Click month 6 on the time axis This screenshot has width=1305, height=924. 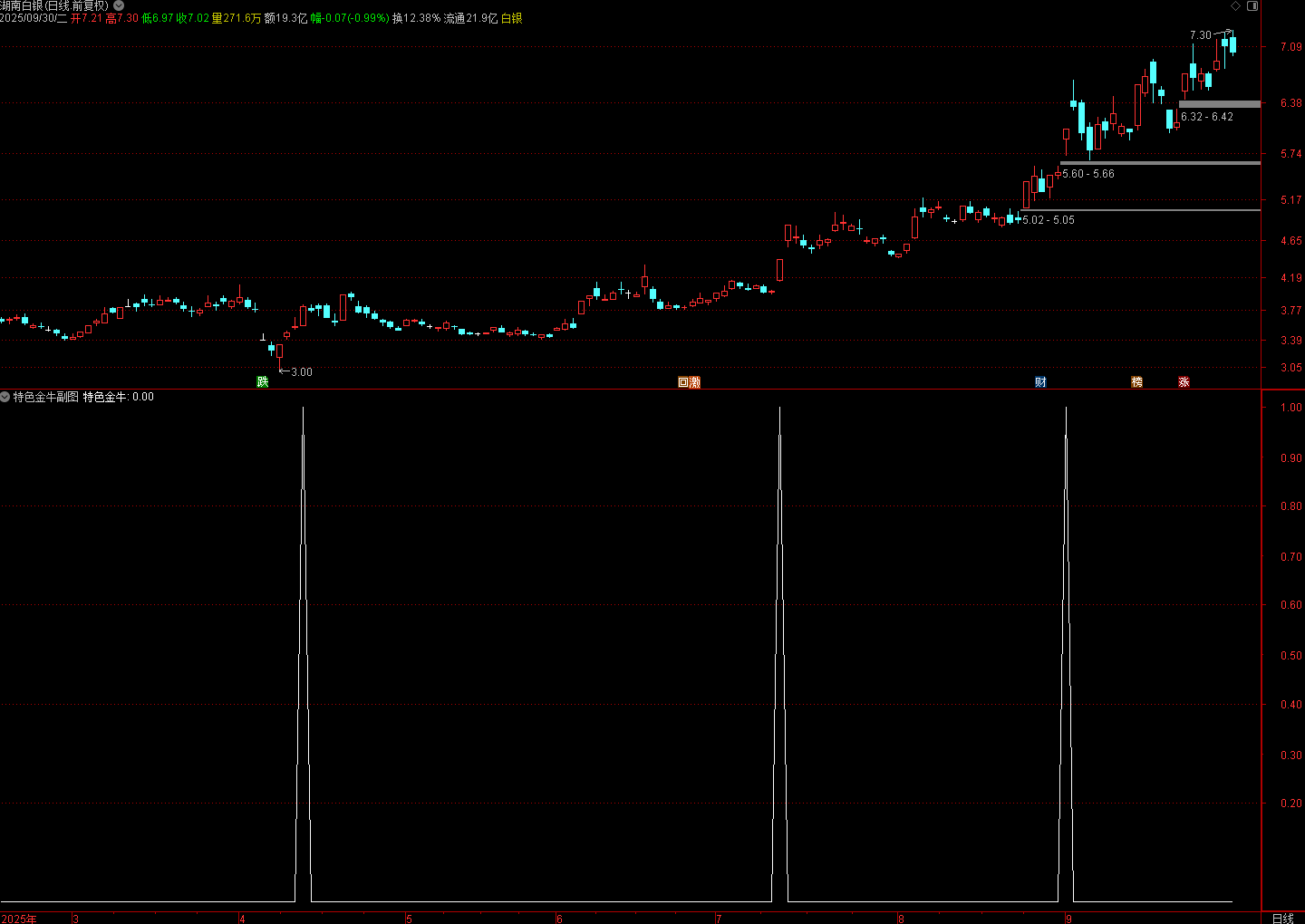pyautogui.click(x=559, y=919)
